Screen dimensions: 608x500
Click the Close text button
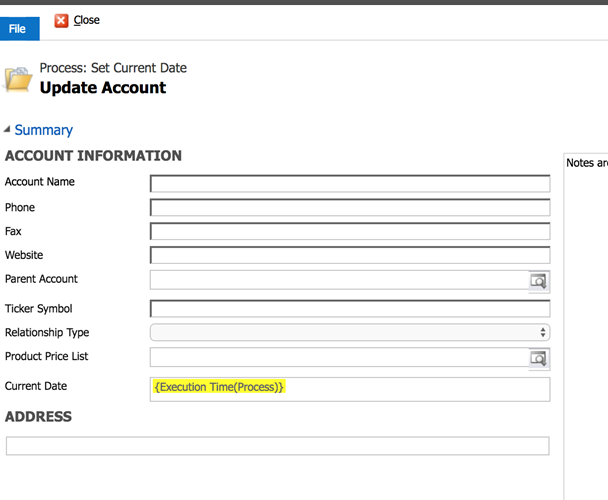(86, 20)
